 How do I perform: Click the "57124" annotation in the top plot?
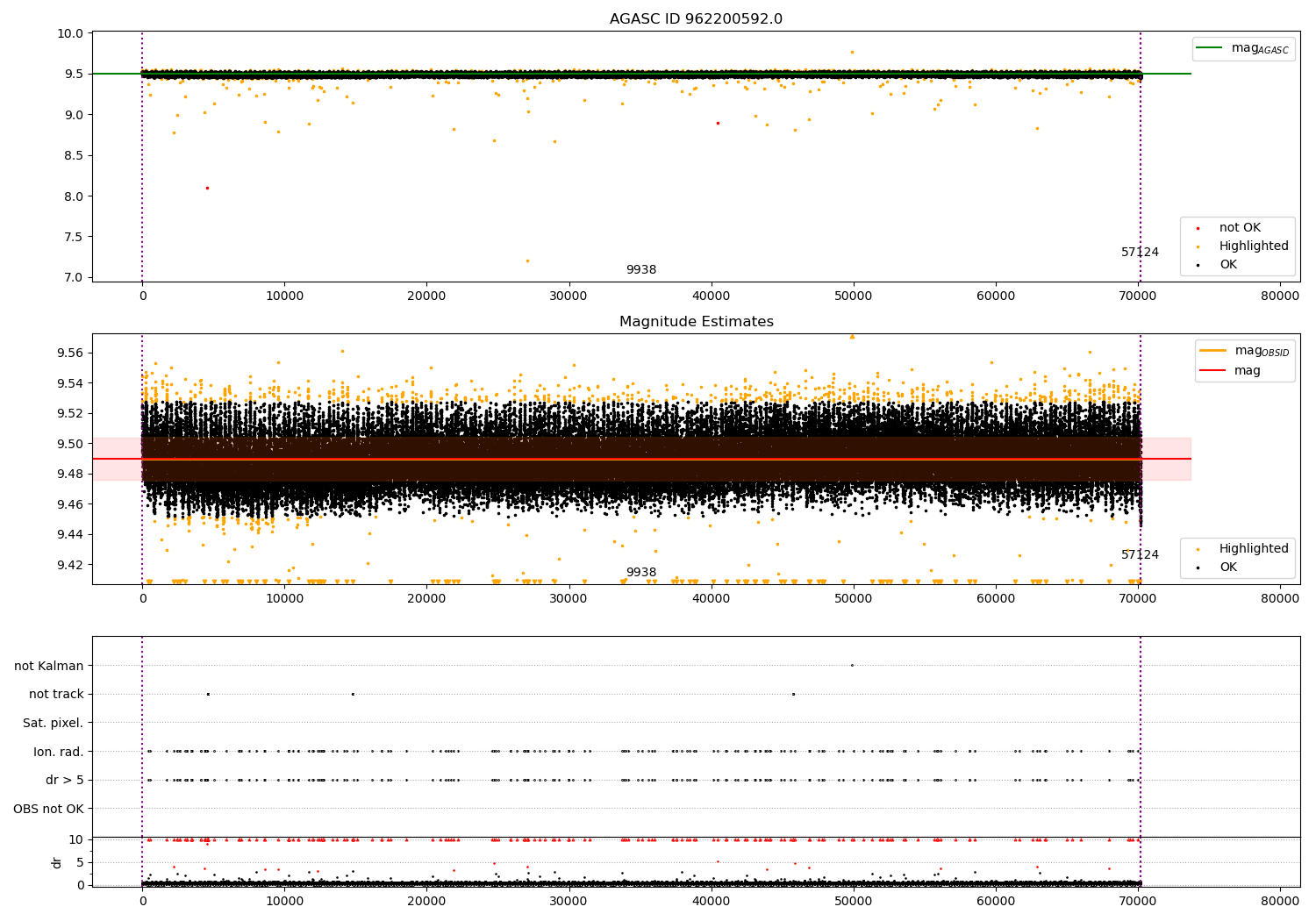[1140, 253]
